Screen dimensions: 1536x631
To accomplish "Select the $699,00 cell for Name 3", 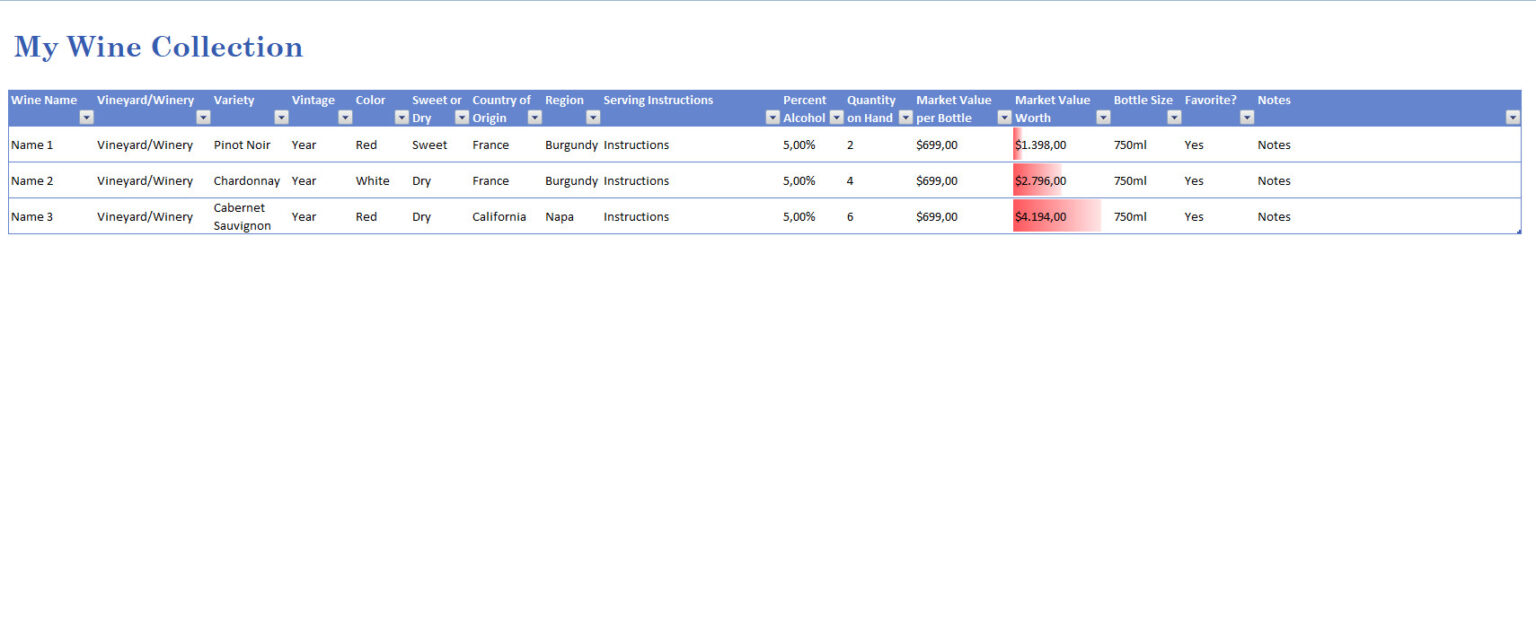I will tap(936, 216).
